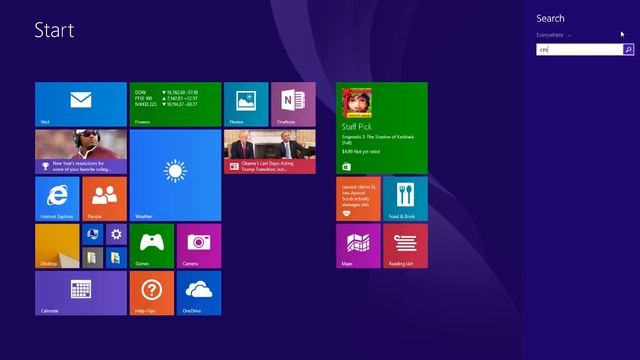Image resolution: width=640 pixels, height=360 pixels.
Task: Open the Mail tile
Action: (81, 104)
